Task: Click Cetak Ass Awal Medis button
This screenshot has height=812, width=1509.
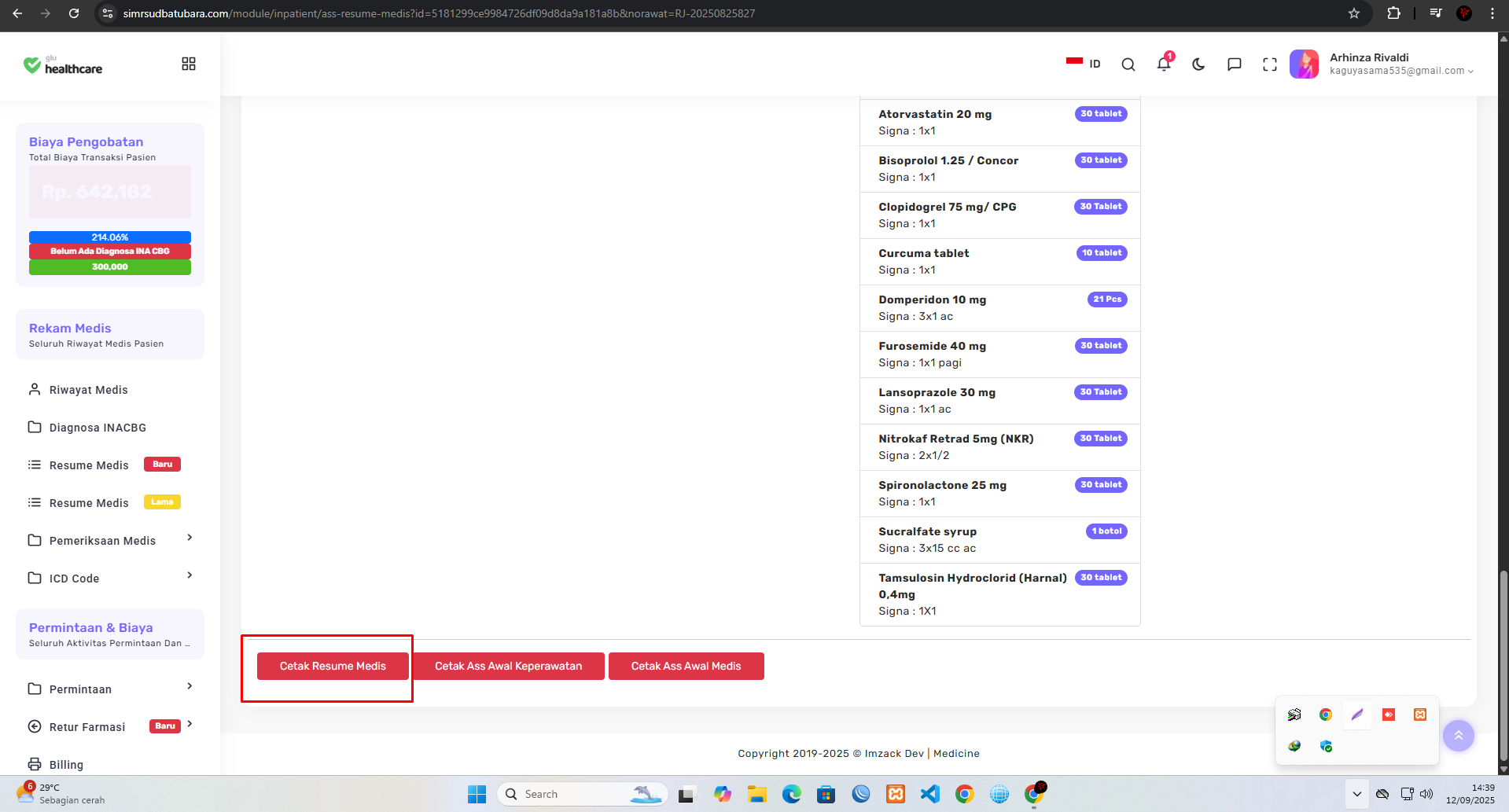Action: tap(686, 667)
